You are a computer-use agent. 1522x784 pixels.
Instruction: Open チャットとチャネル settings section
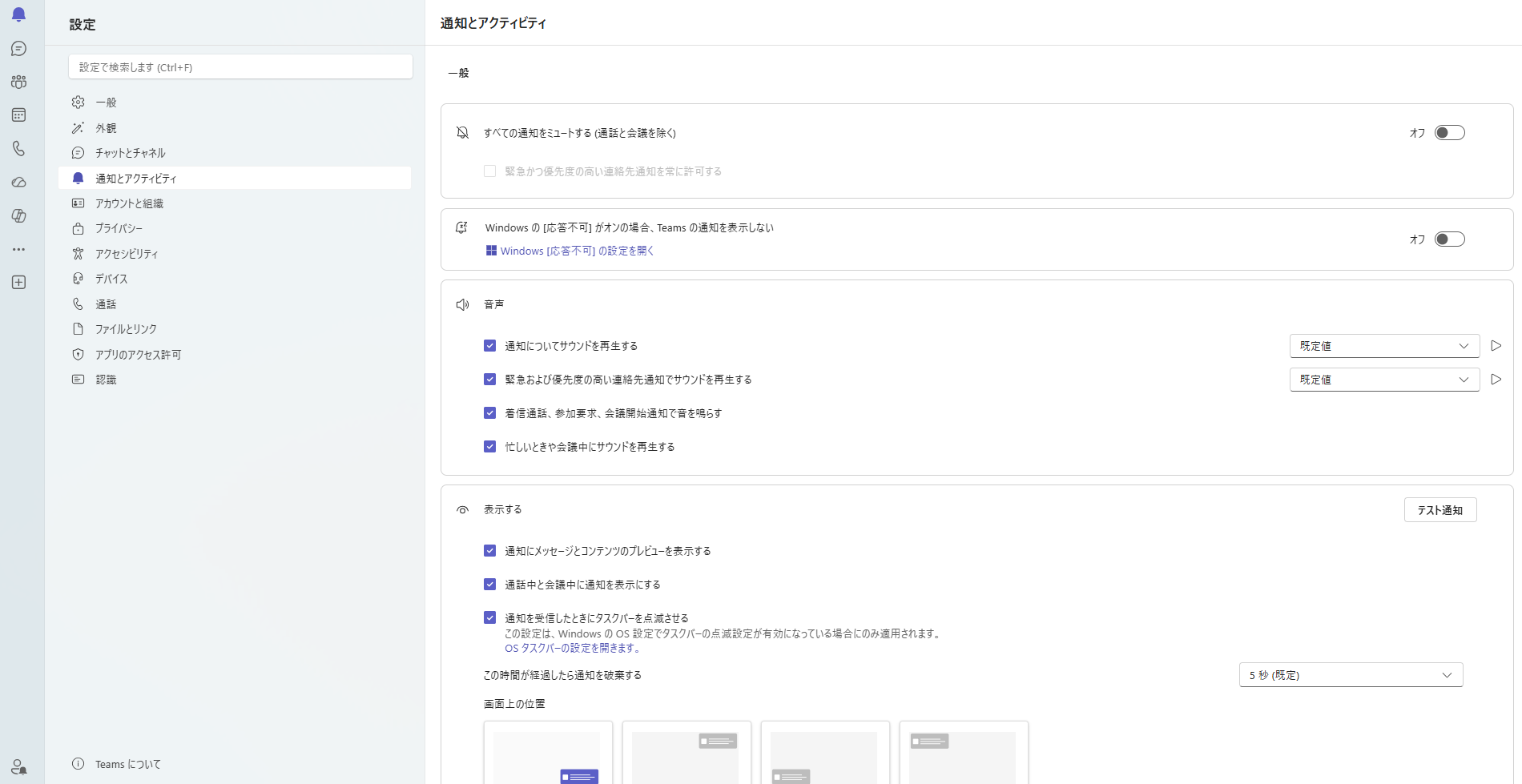235,153
